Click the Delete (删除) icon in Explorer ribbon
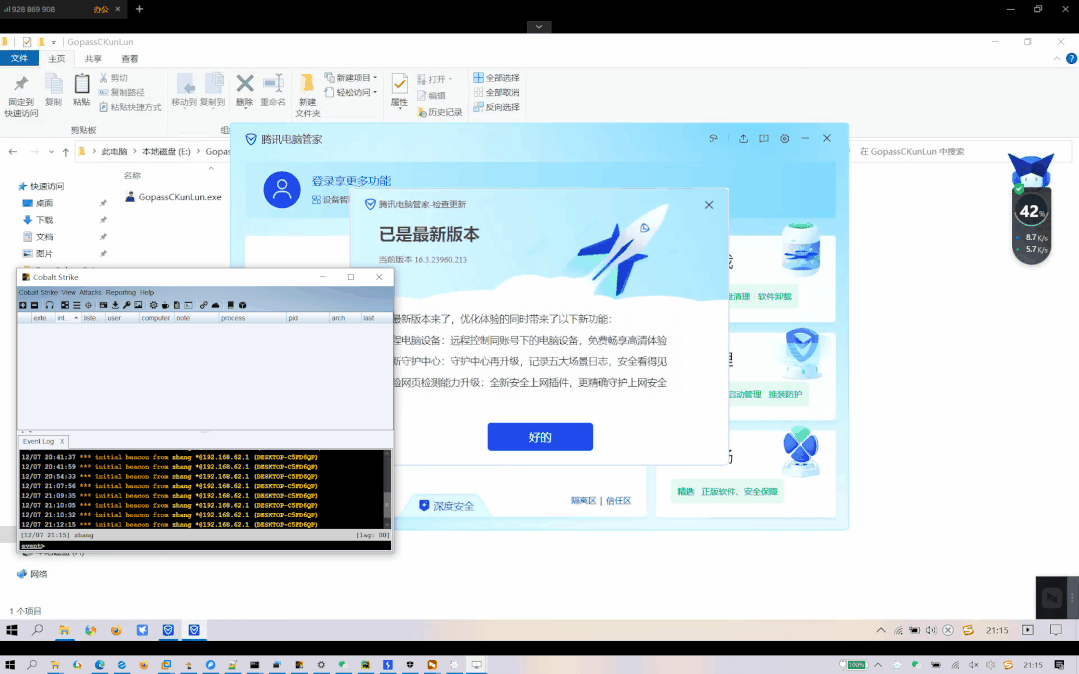 244,90
